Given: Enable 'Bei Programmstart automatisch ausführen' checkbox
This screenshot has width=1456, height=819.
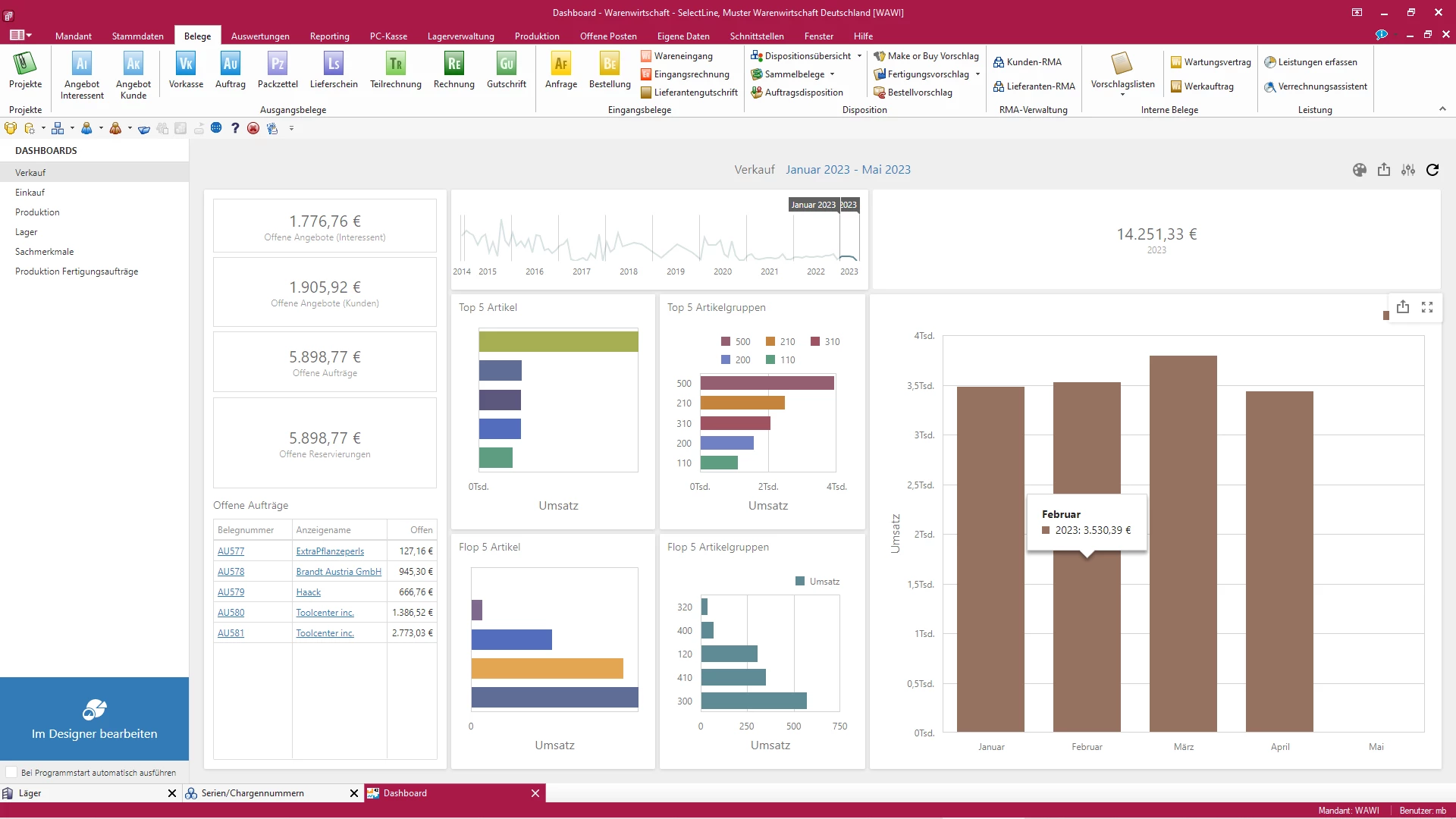Looking at the screenshot, I should point(11,773).
